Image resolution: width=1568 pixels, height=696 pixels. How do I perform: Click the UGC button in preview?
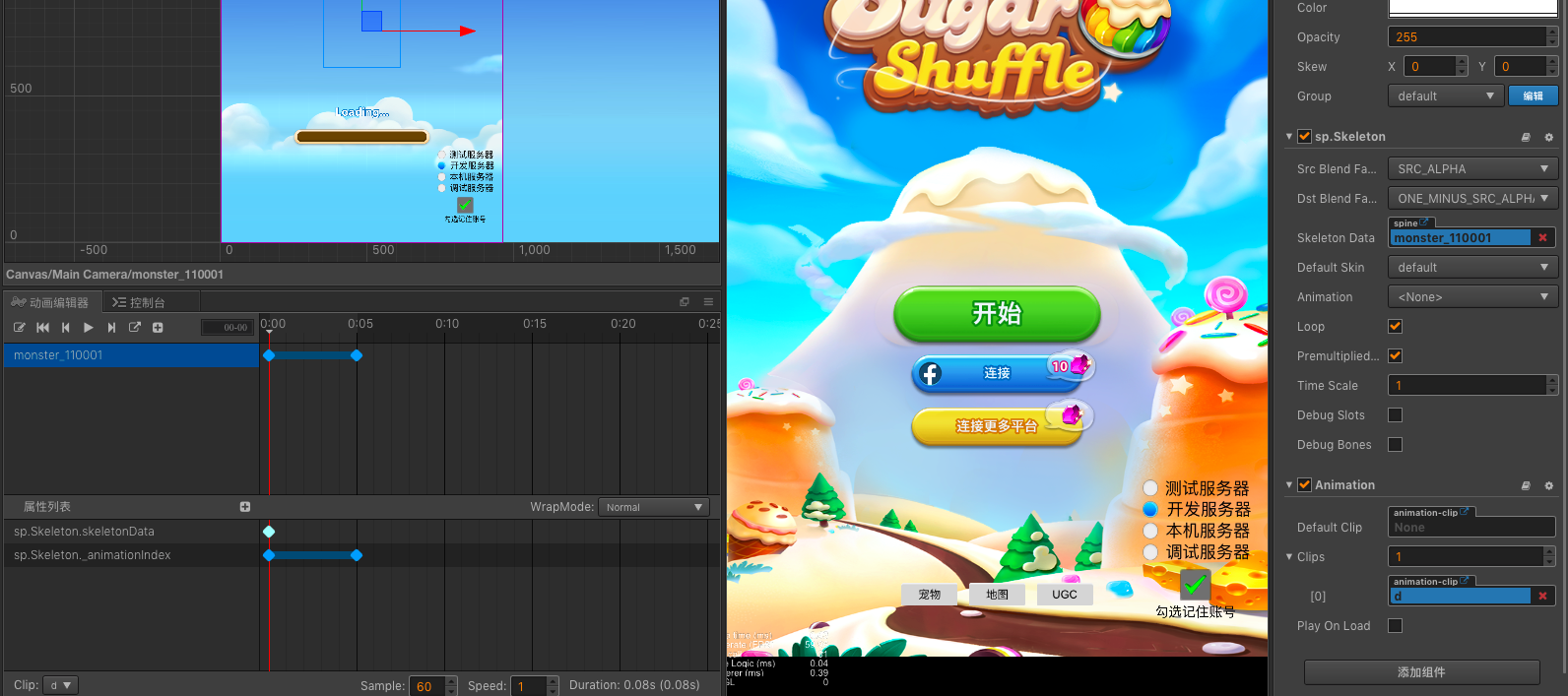(x=1065, y=595)
